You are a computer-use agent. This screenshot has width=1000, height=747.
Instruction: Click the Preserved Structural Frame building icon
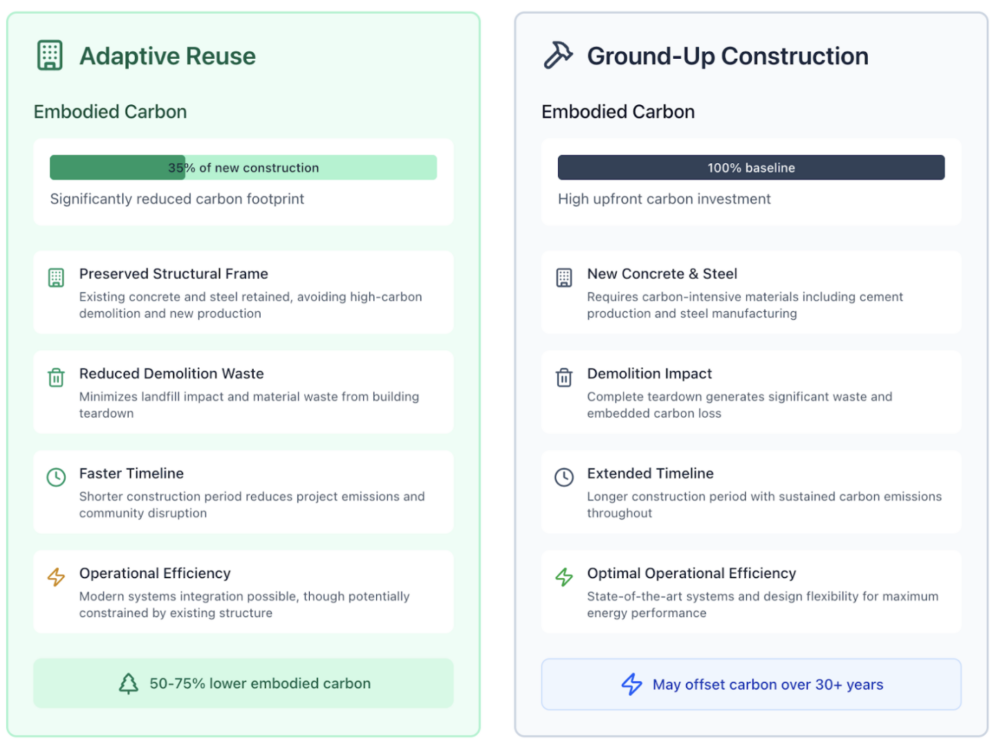tap(56, 277)
